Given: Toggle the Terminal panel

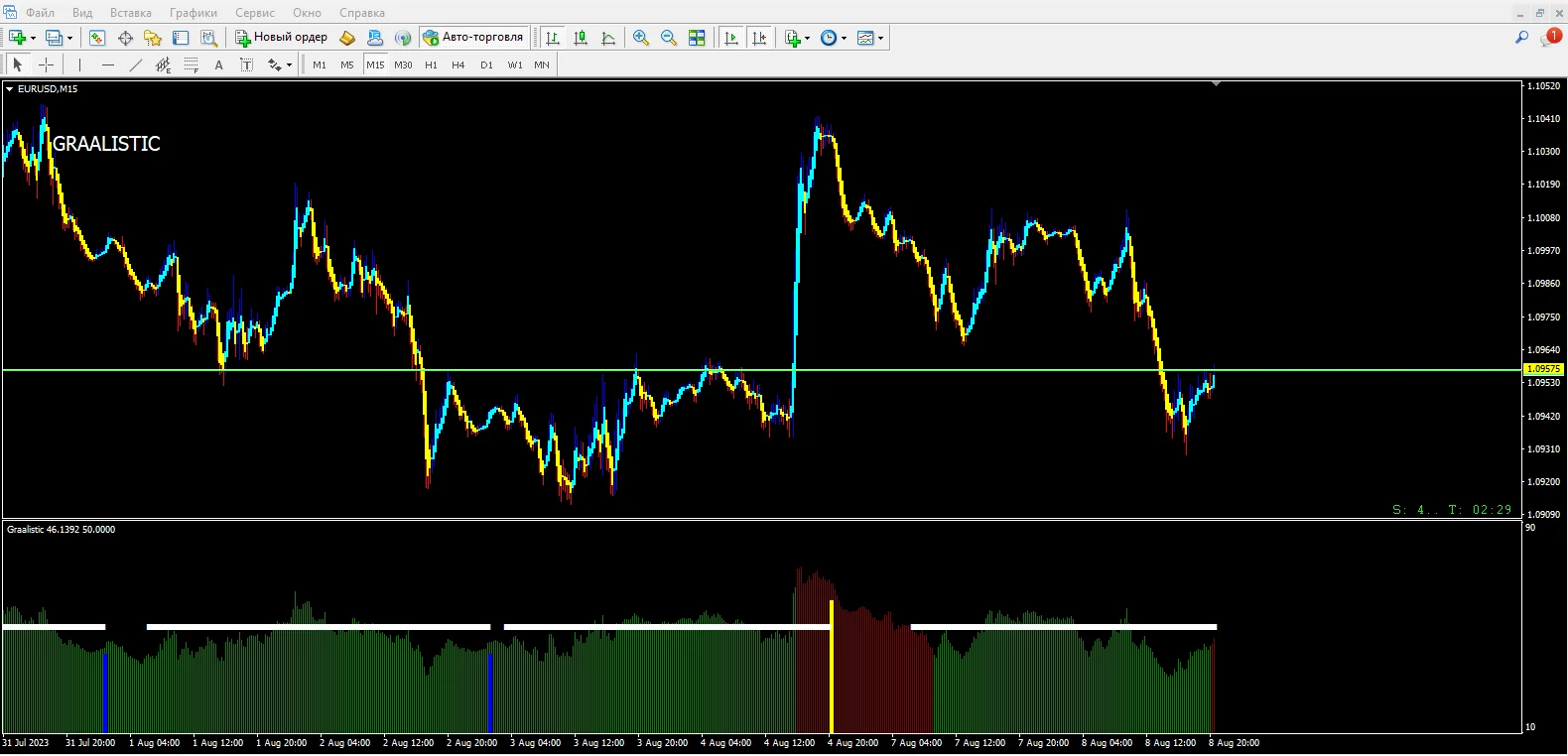Looking at the screenshot, I should click(x=181, y=38).
